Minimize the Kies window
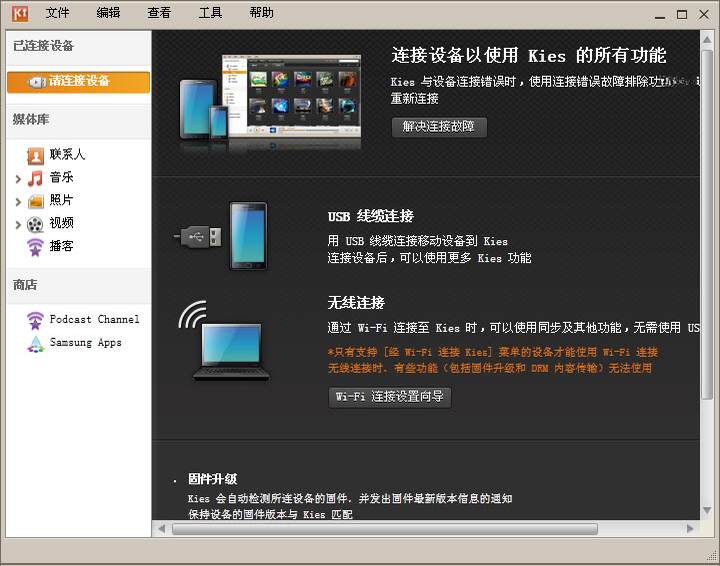The width and height of the screenshot is (720, 566). pos(660,15)
